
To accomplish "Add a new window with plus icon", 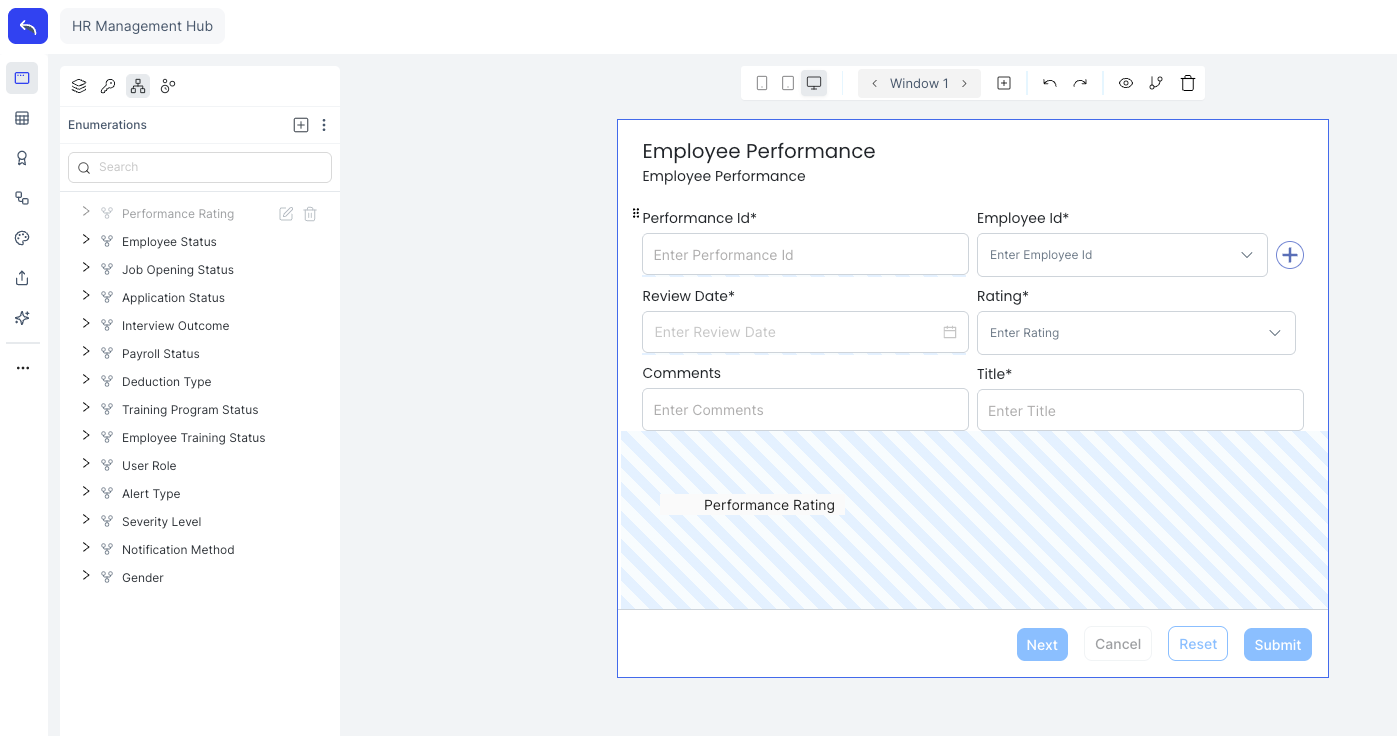I will point(1004,84).
